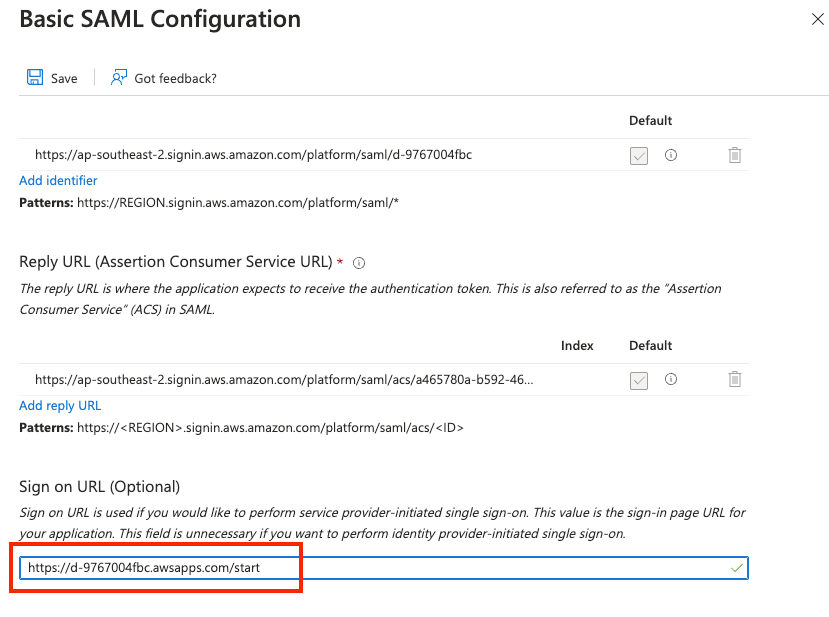Click green validation checkmark in Sign on URL

click(x=737, y=568)
